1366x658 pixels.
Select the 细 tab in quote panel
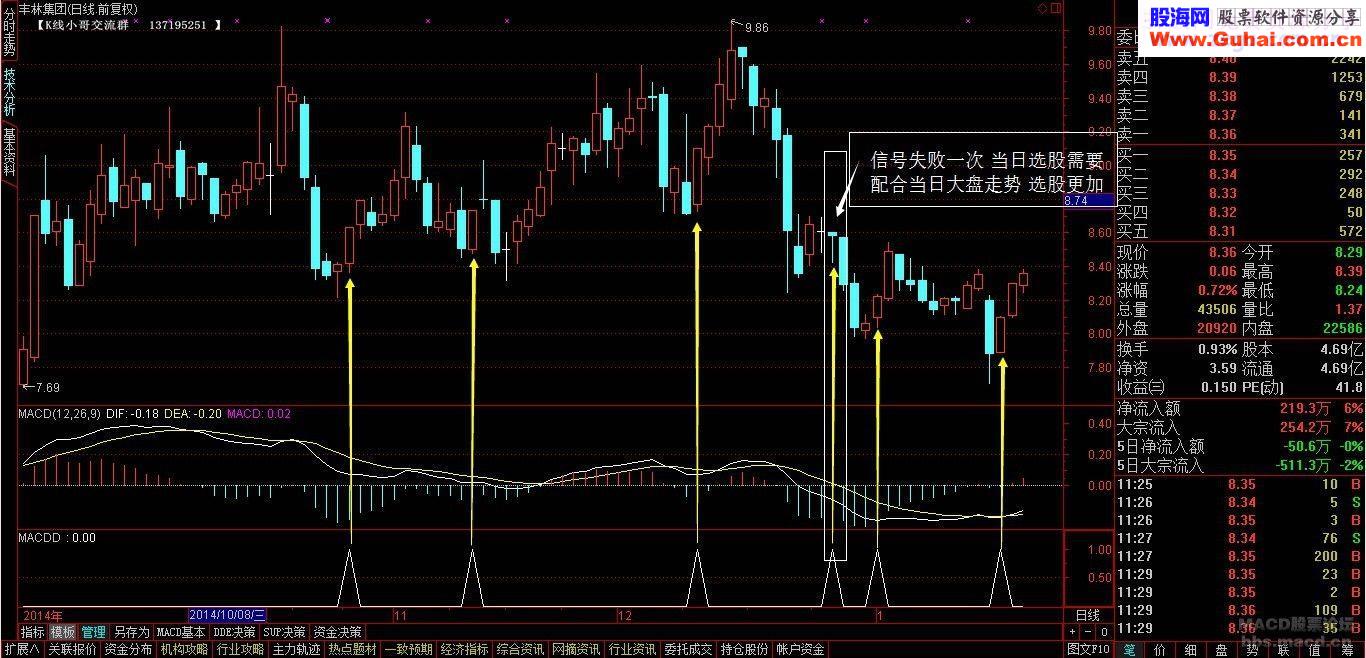(1191, 649)
